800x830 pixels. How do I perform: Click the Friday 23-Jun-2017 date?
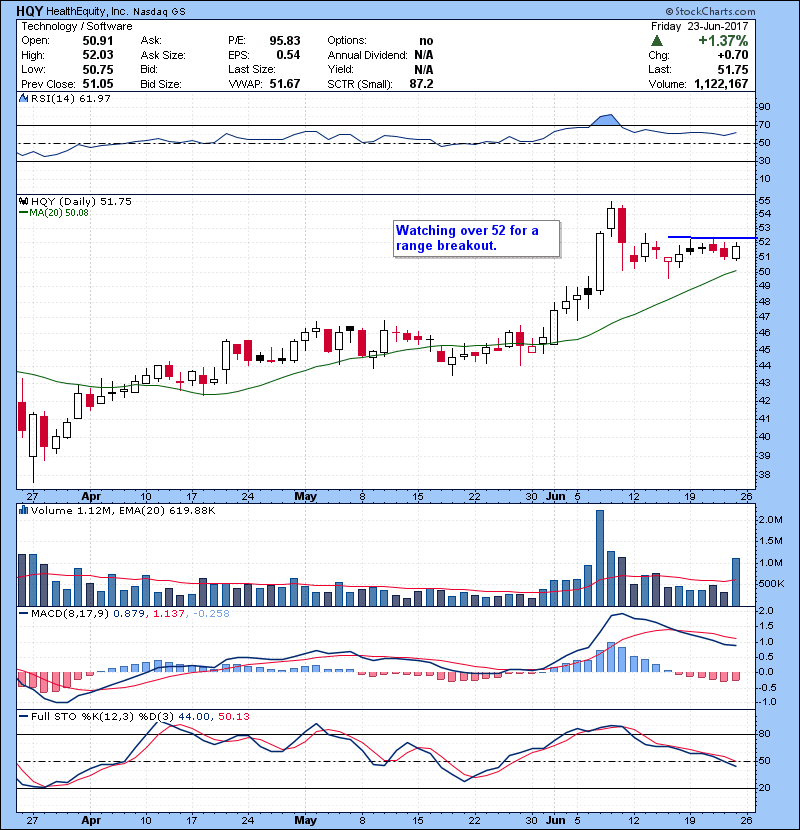coord(699,26)
